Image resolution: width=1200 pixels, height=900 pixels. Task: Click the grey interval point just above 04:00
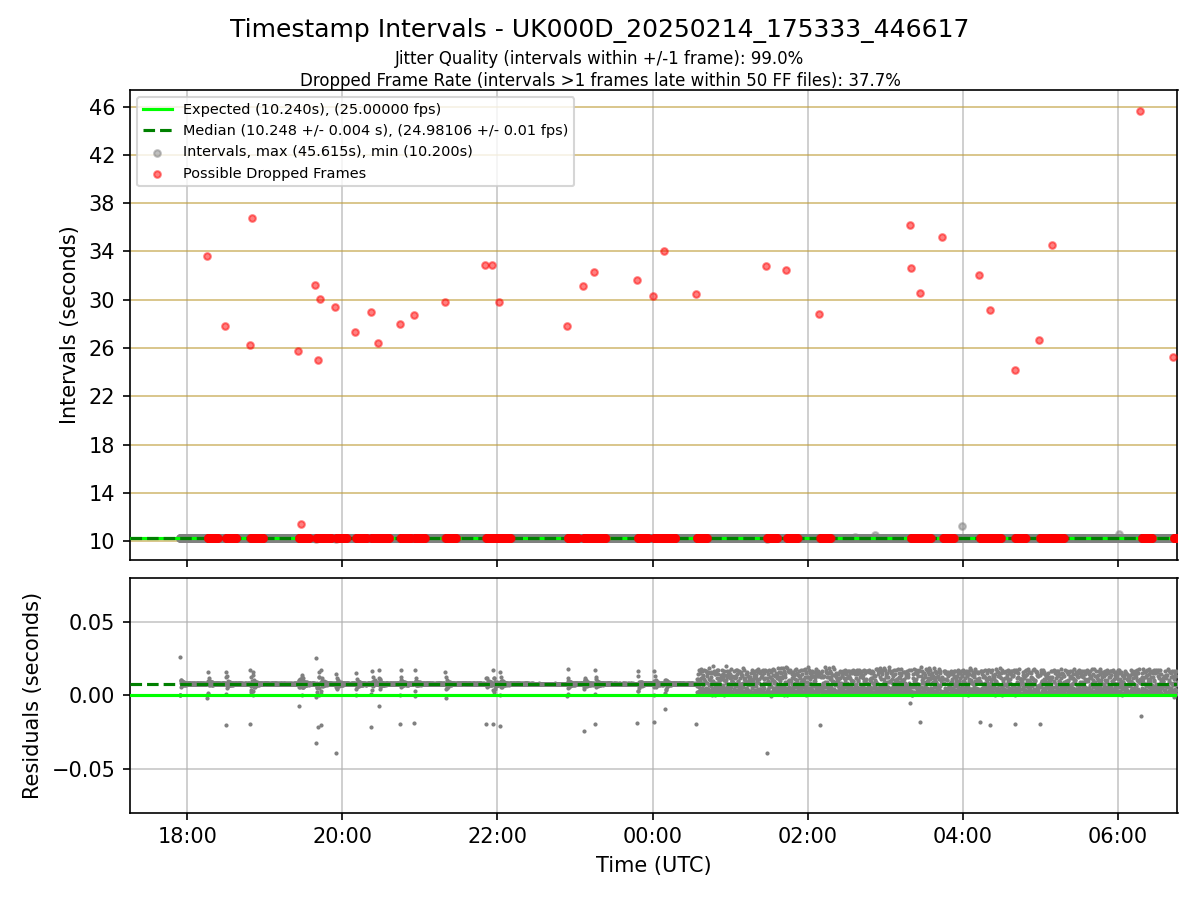pyautogui.click(x=962, y=526)
